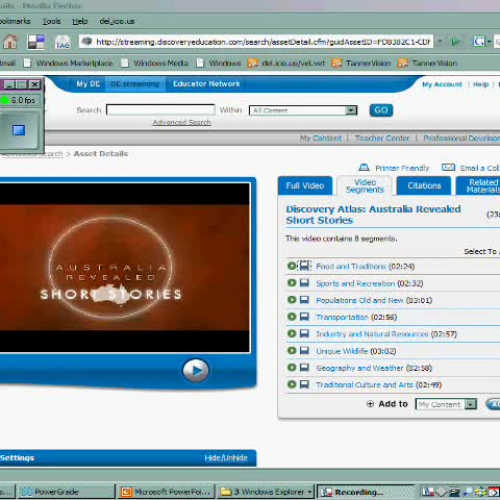This screenshot has height=500, width=500.
Task: Click the video player play button
Action: pos(196,370)
